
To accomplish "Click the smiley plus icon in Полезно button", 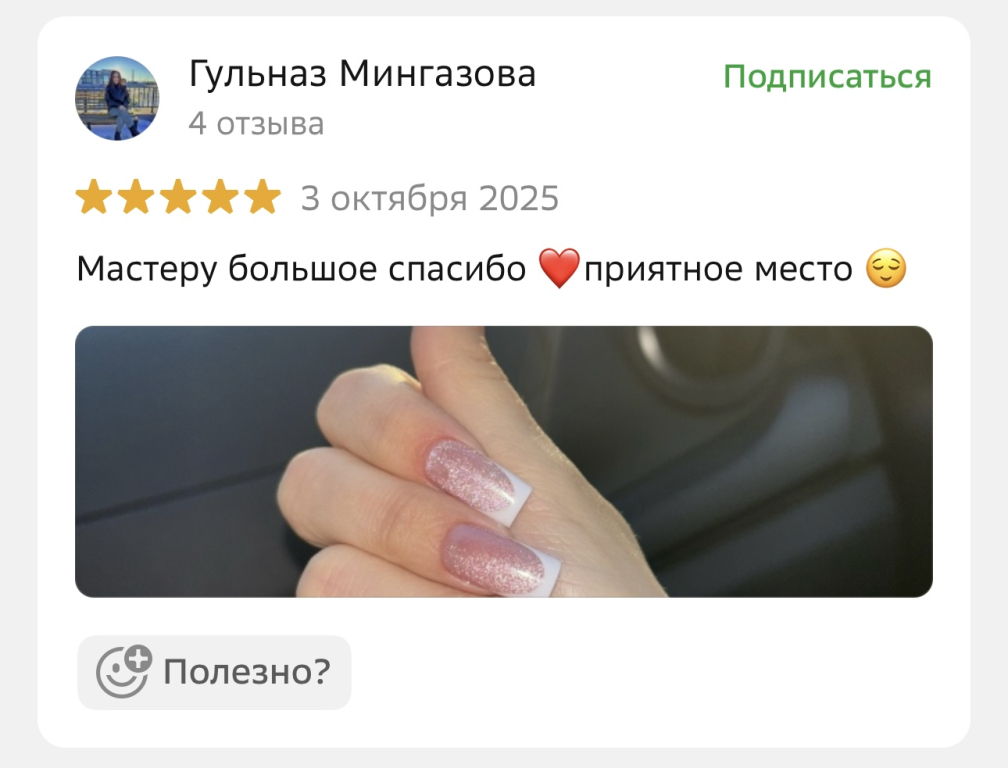I will click(123, 672).
